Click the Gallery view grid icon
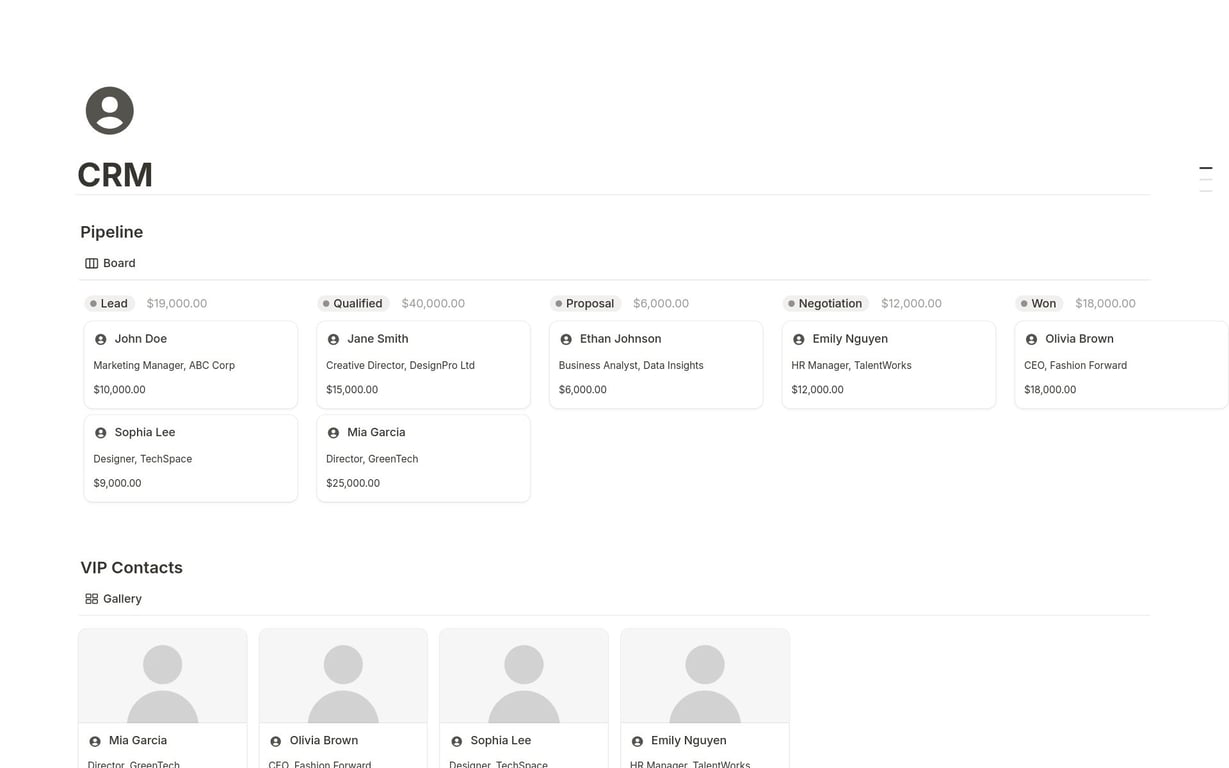 tap(91, 599)
